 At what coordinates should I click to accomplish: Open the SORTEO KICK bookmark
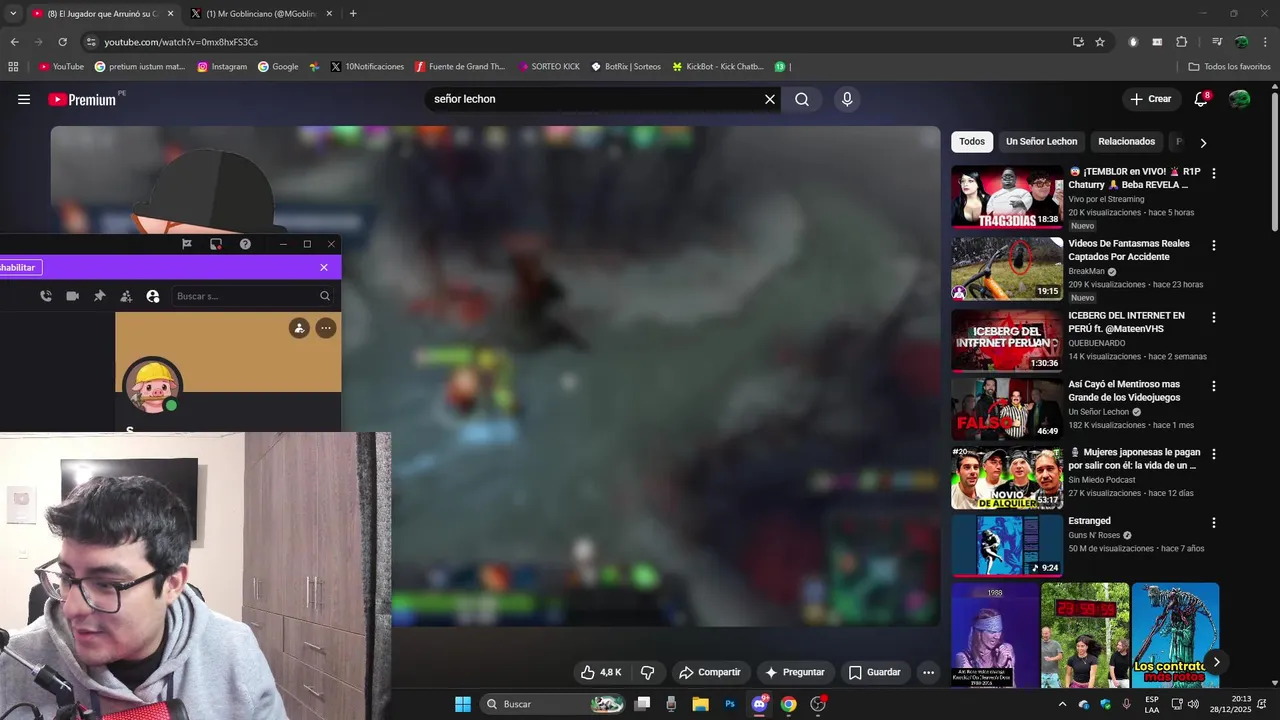[x=549, y=67]
